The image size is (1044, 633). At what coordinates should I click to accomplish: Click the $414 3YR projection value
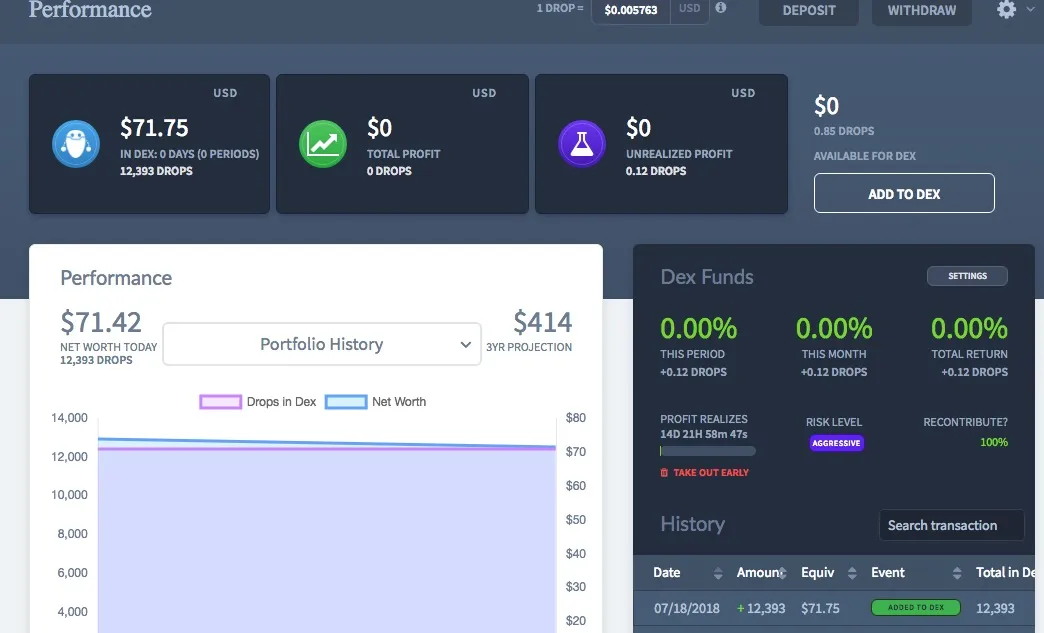coord(543,322)
